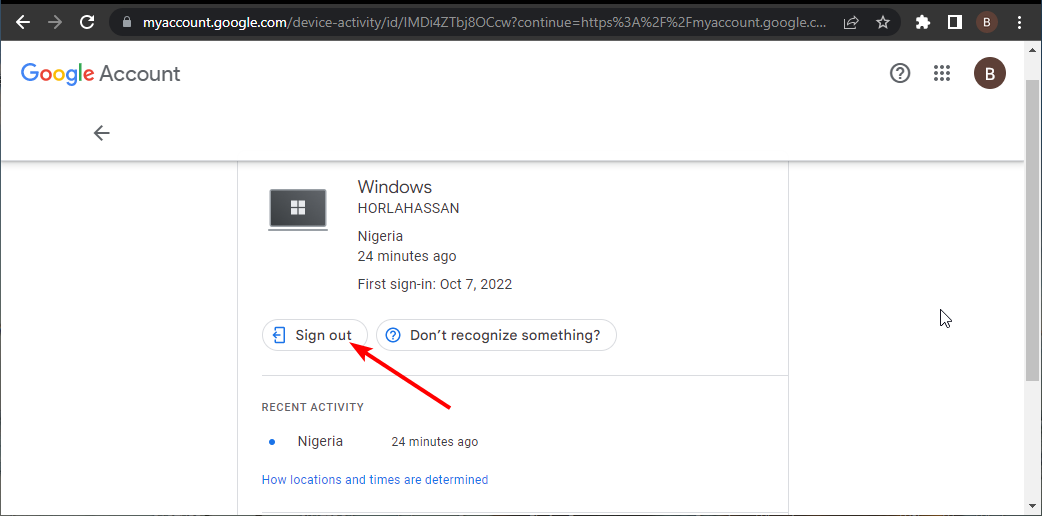1042x516 pixels.
Task: Click "Don't recognize something?" button
Action: (496, 335)
